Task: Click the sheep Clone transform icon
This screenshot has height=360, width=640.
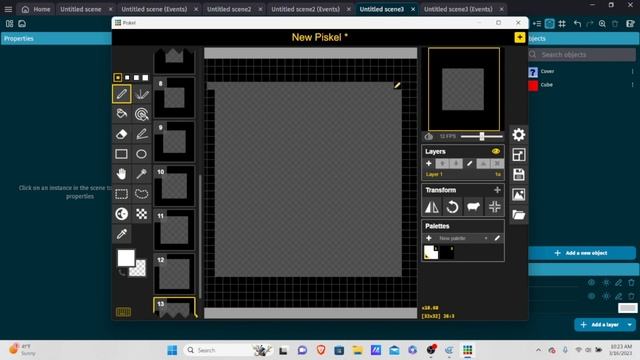Action: (x=473, y=207)
